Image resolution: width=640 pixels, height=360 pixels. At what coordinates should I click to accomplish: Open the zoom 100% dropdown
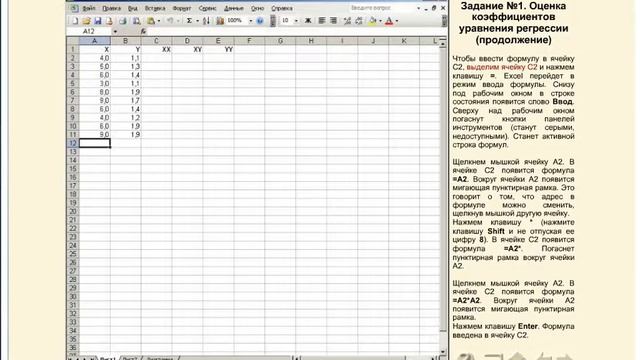click(x=251, y=21)
